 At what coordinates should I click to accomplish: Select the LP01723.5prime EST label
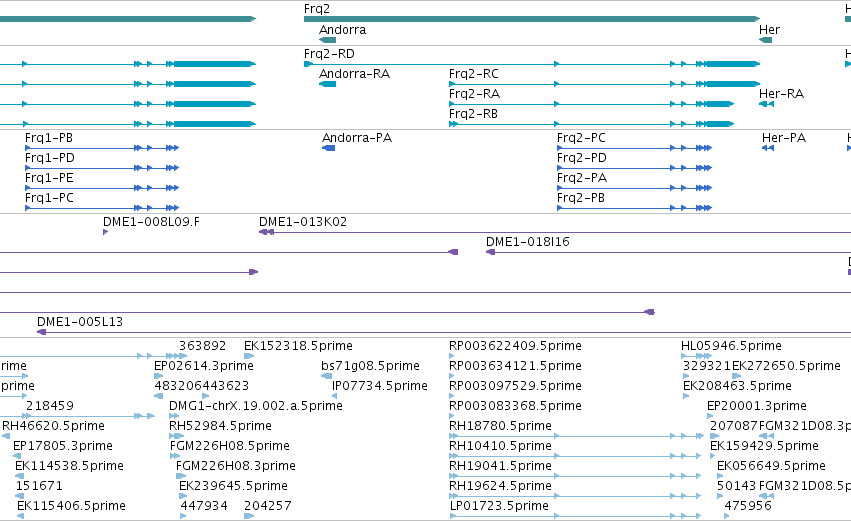[x=499, y=506]
